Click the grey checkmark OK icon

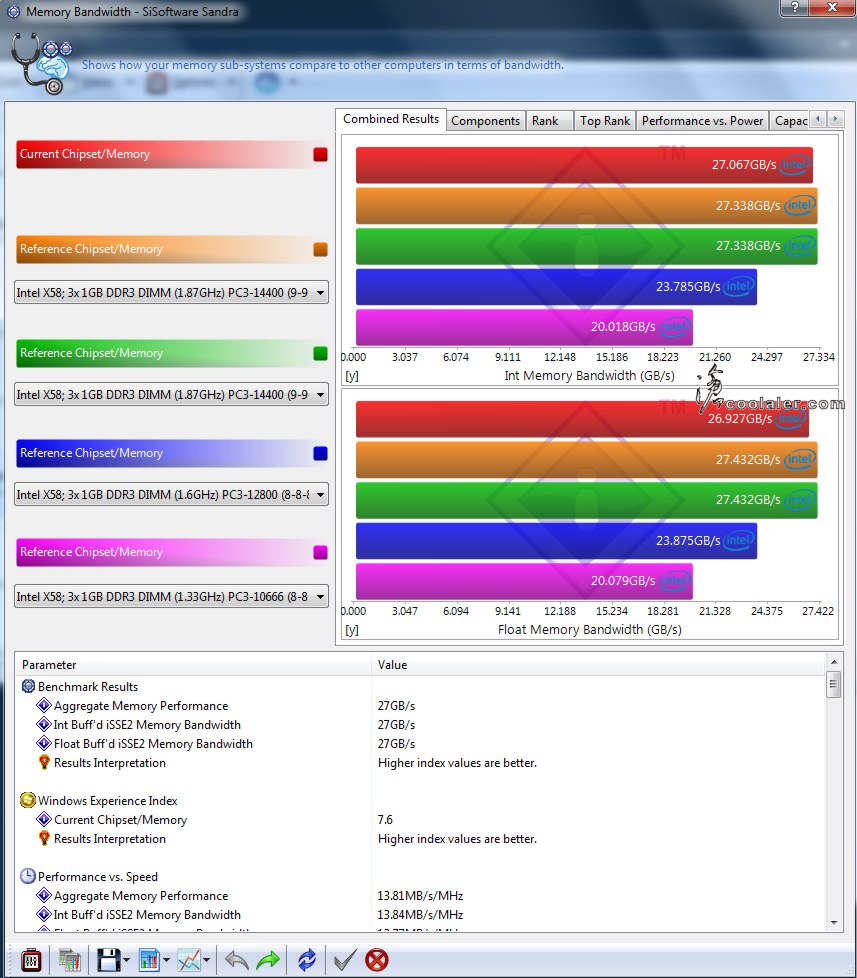345,960
